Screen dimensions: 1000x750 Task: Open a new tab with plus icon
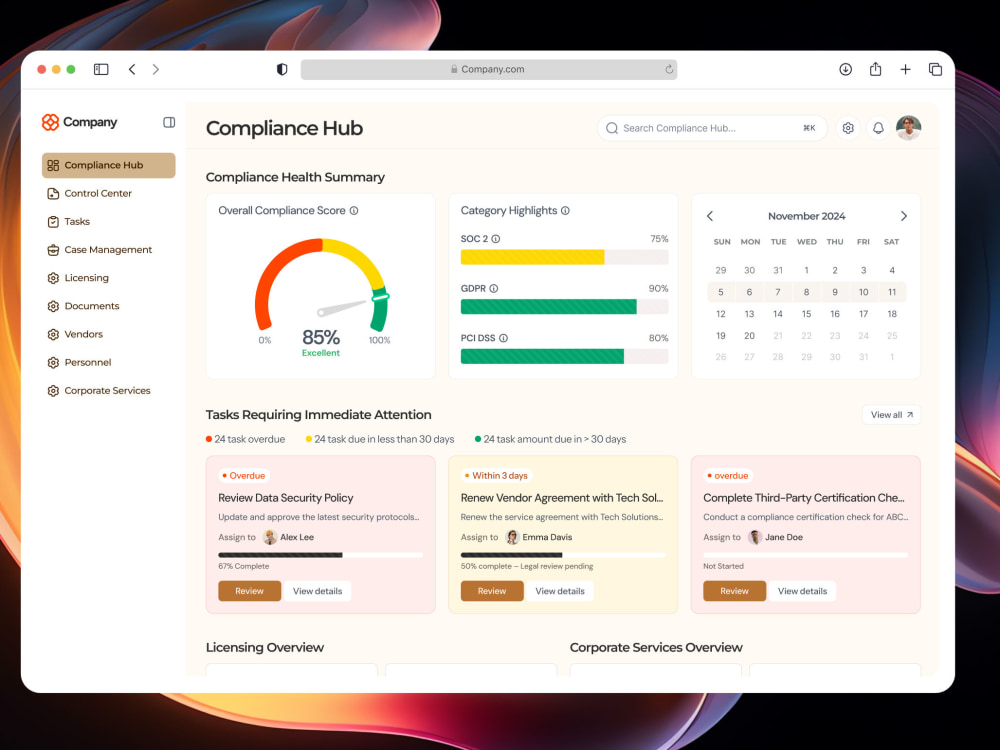(x=905, y=69)
